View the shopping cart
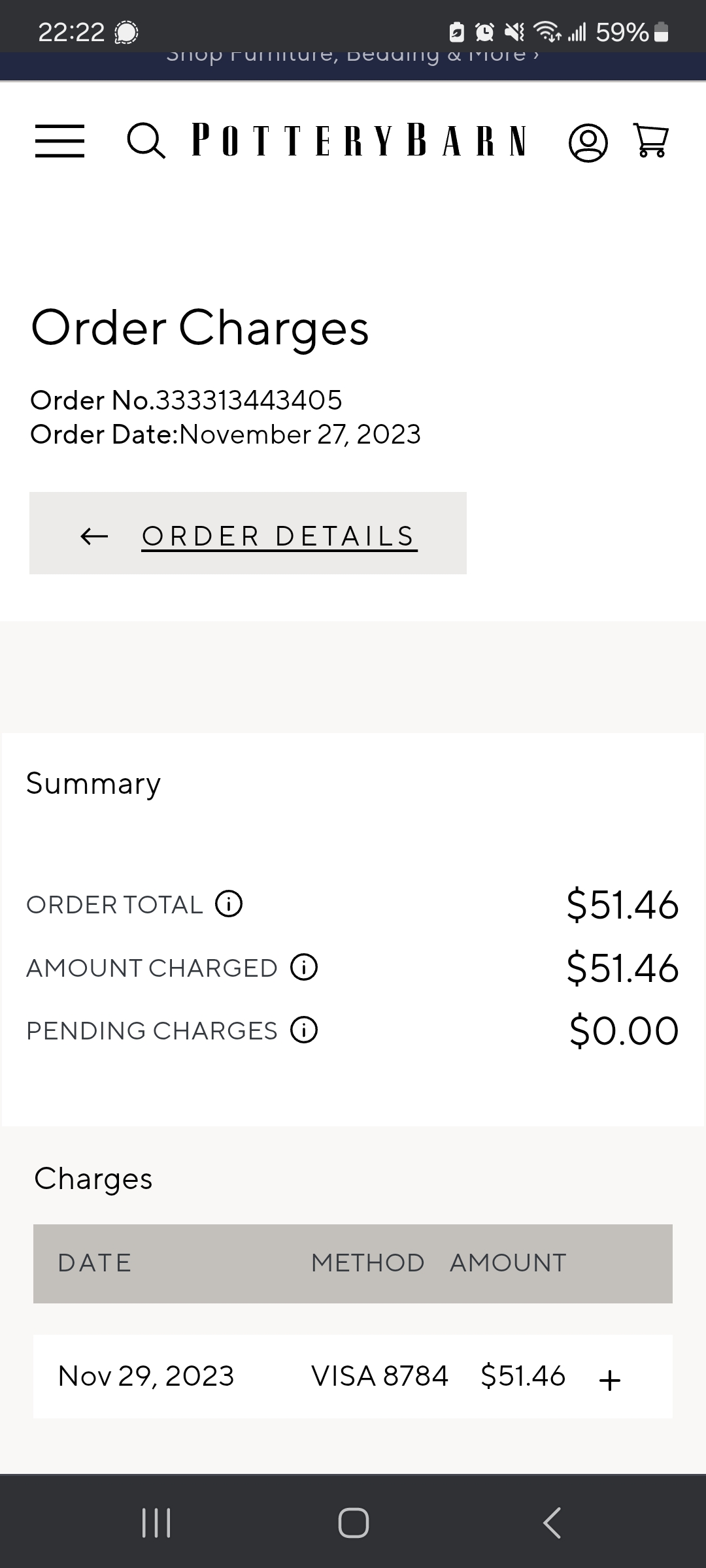The width and height of the screenshot is (706, 1568). [x=651, y=141]
